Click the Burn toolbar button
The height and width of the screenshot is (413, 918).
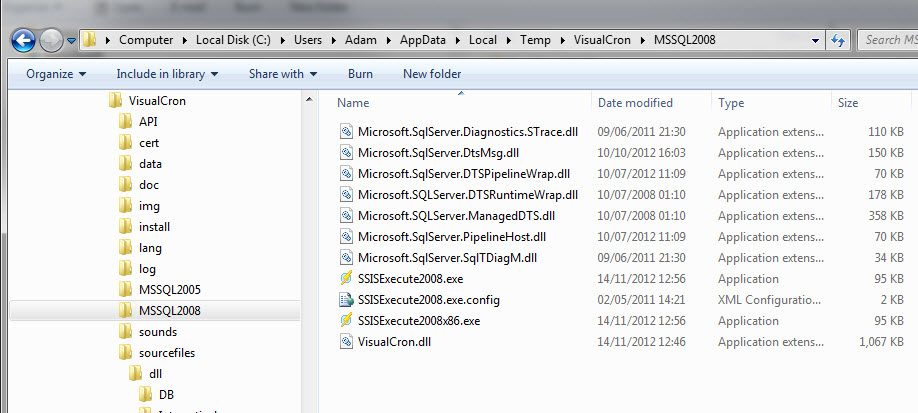coord(360,74)
